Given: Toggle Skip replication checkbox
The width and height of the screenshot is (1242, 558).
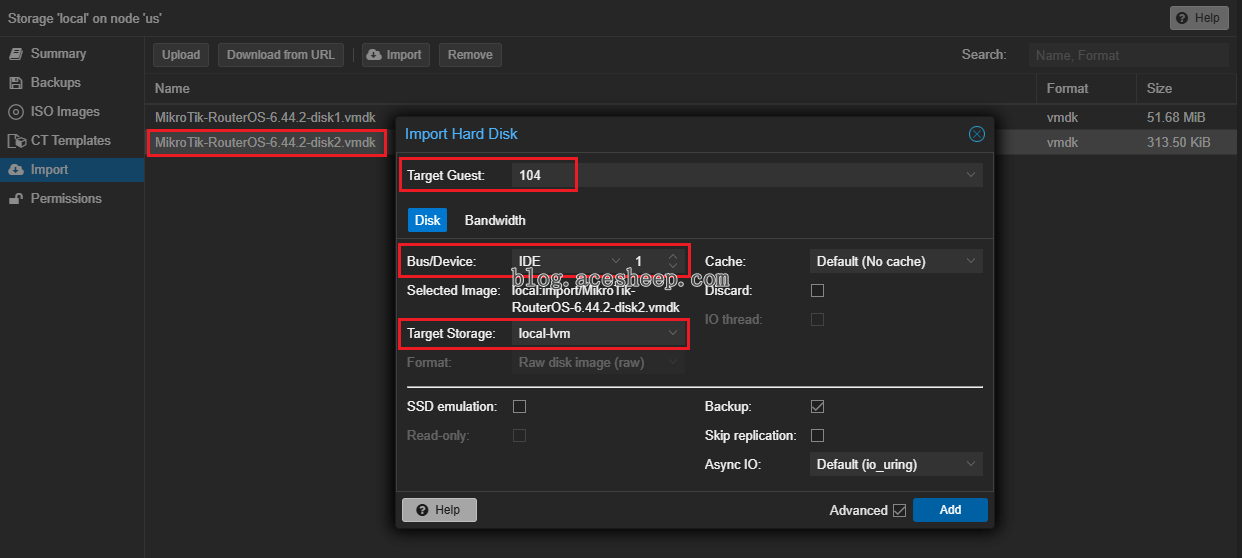Looking at the screenshot, I should point(817,435).
